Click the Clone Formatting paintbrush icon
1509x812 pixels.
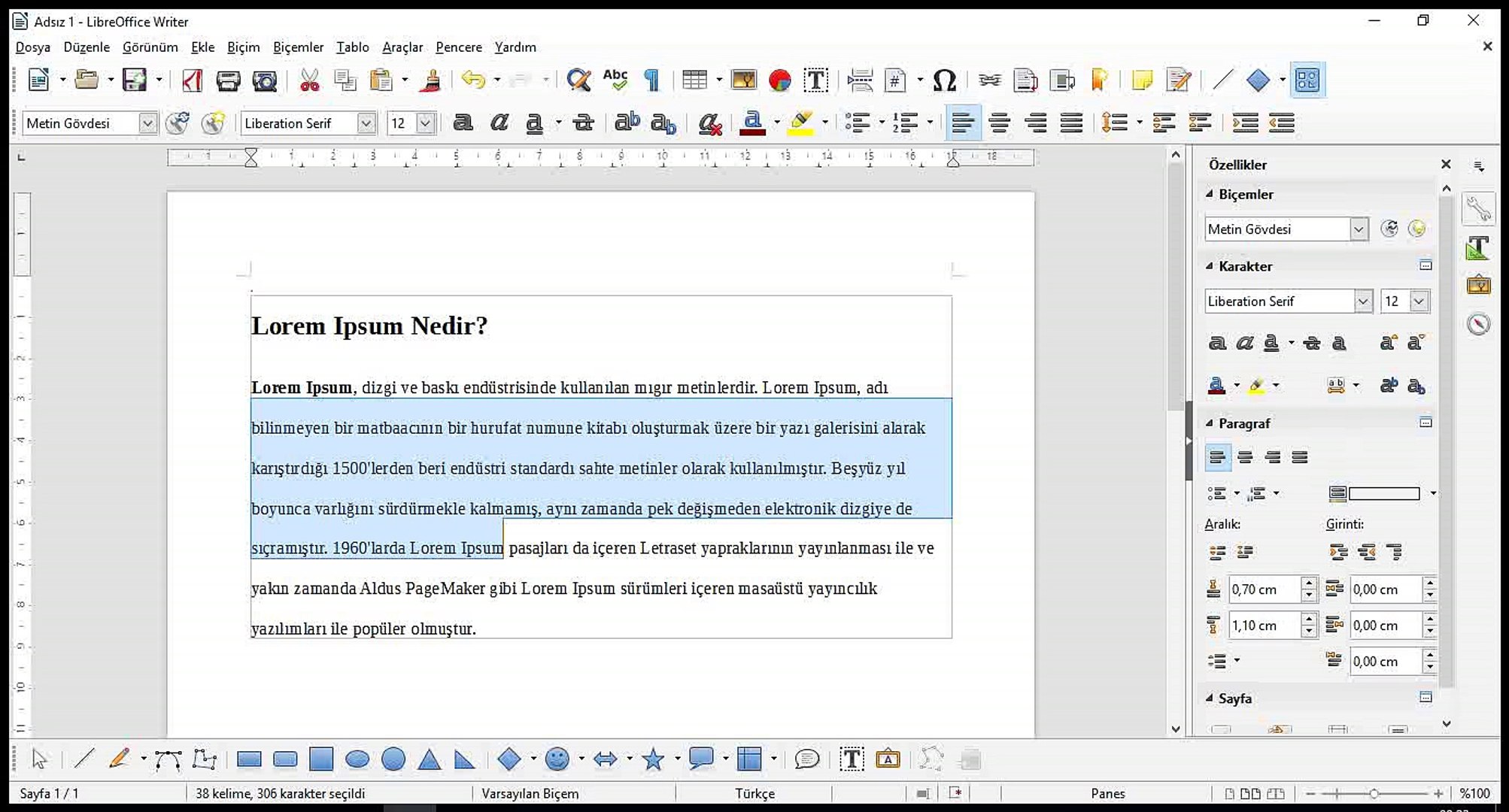pyautogui.click(x=430, y=80)
